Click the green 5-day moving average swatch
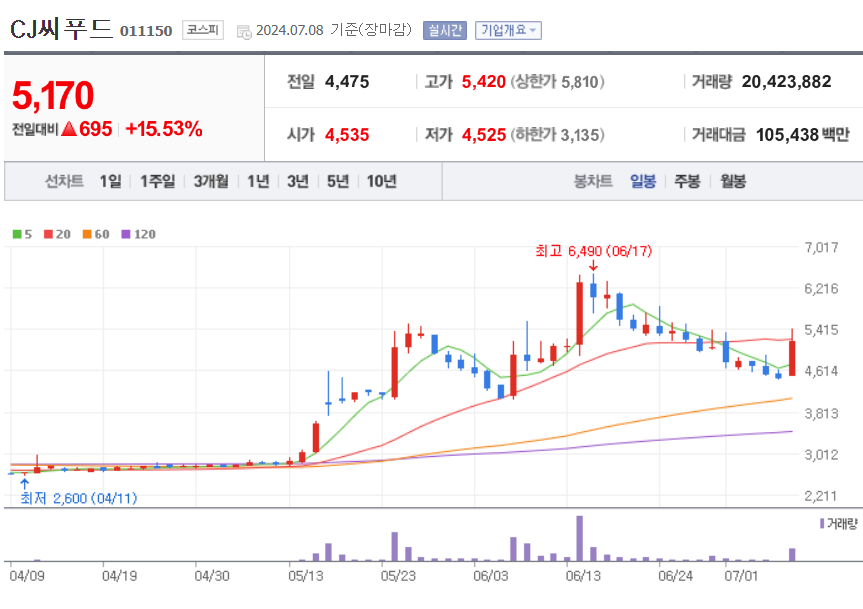863x609 pixels. tap(17, 234)
